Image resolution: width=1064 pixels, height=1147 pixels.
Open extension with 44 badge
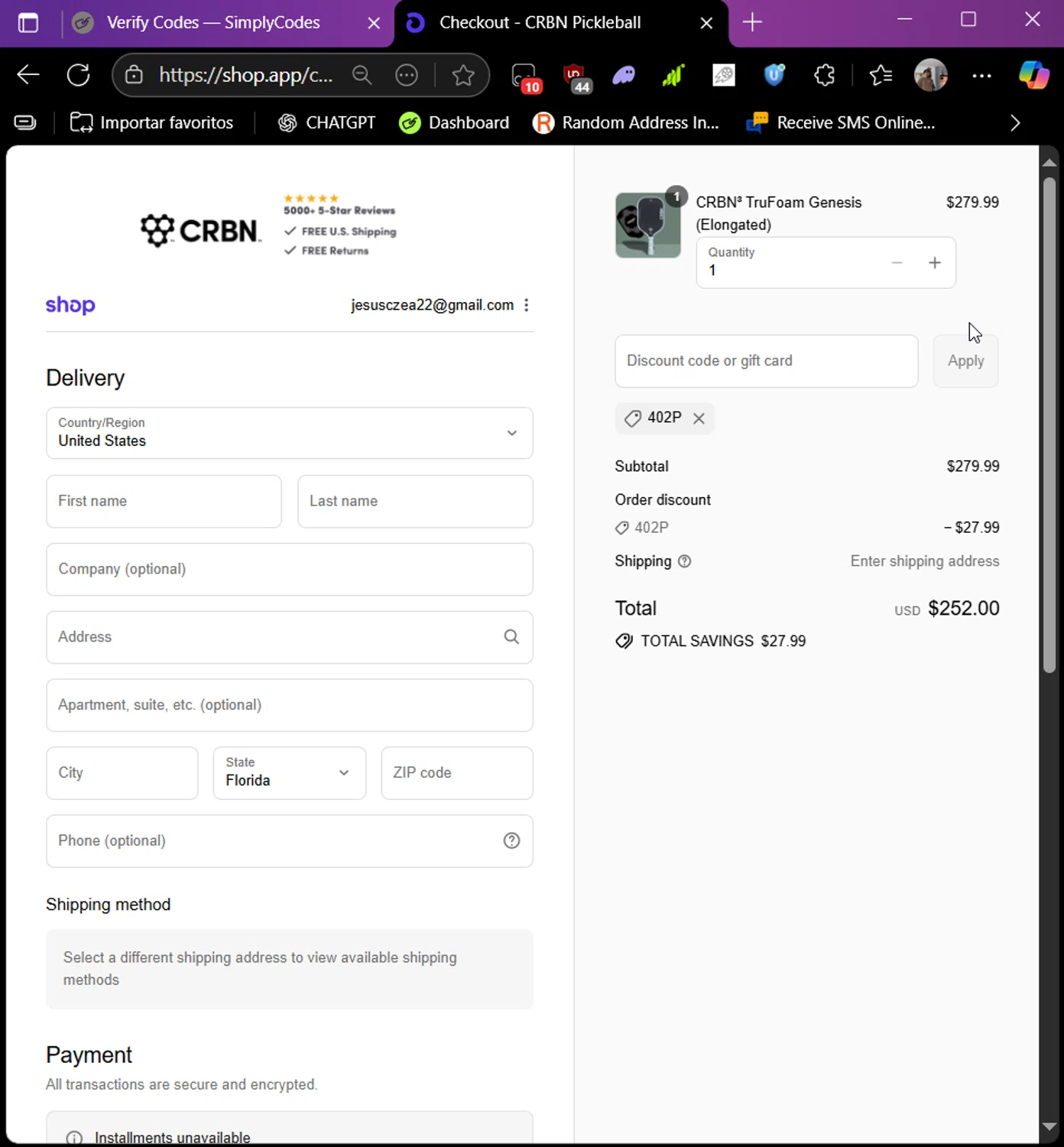[x=576, y=76]
